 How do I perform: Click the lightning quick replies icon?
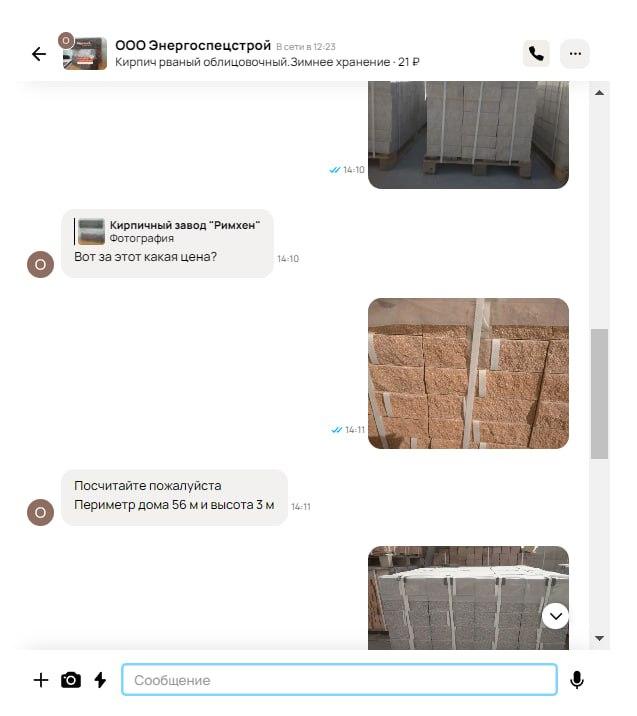click(x=100, y=680)
